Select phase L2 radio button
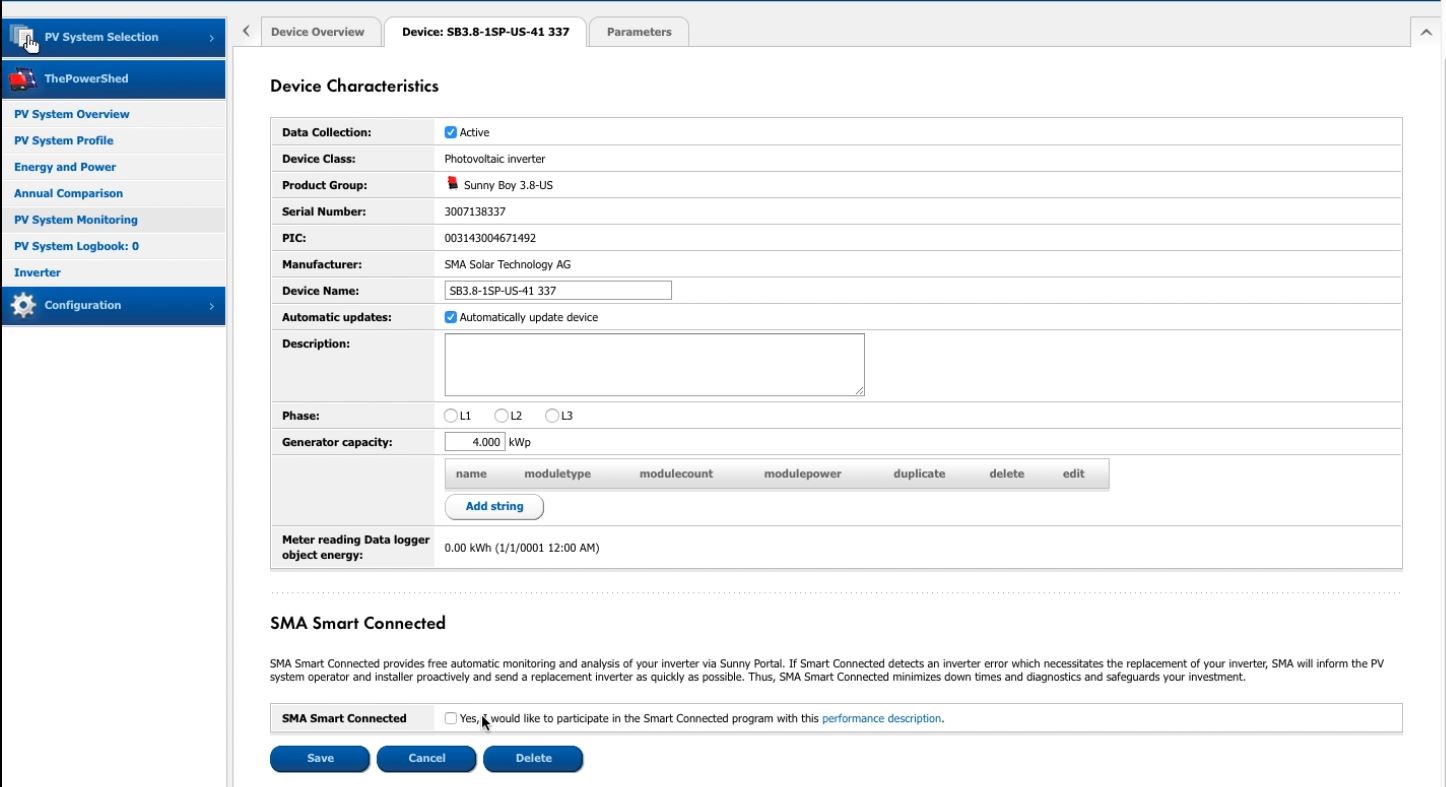Viewport: 1446px width, 787px height. point(501,415)
